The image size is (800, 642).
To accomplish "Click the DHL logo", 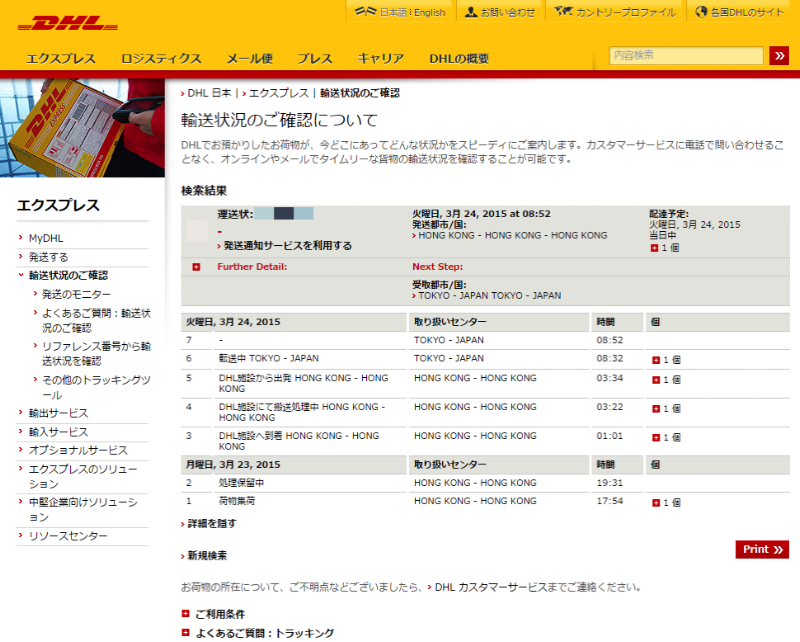I will [68, 23].
